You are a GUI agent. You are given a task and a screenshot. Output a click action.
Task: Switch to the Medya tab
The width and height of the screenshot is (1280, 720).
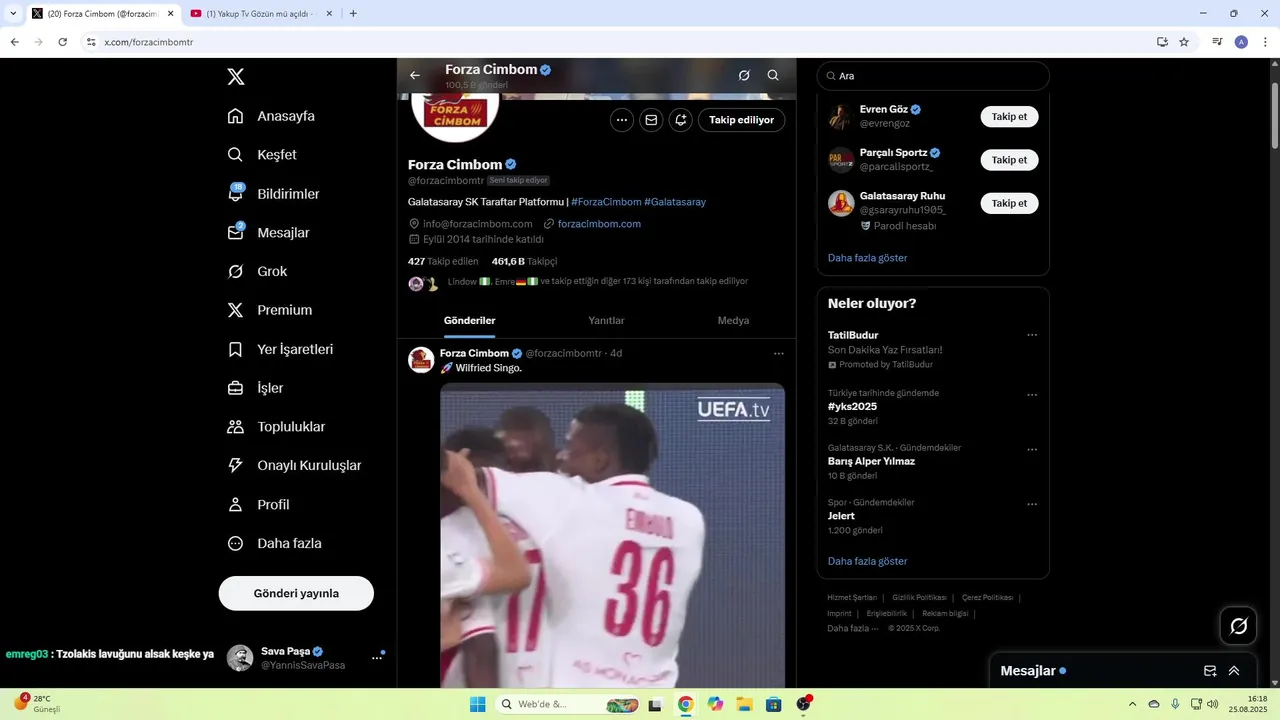(733, 320)
